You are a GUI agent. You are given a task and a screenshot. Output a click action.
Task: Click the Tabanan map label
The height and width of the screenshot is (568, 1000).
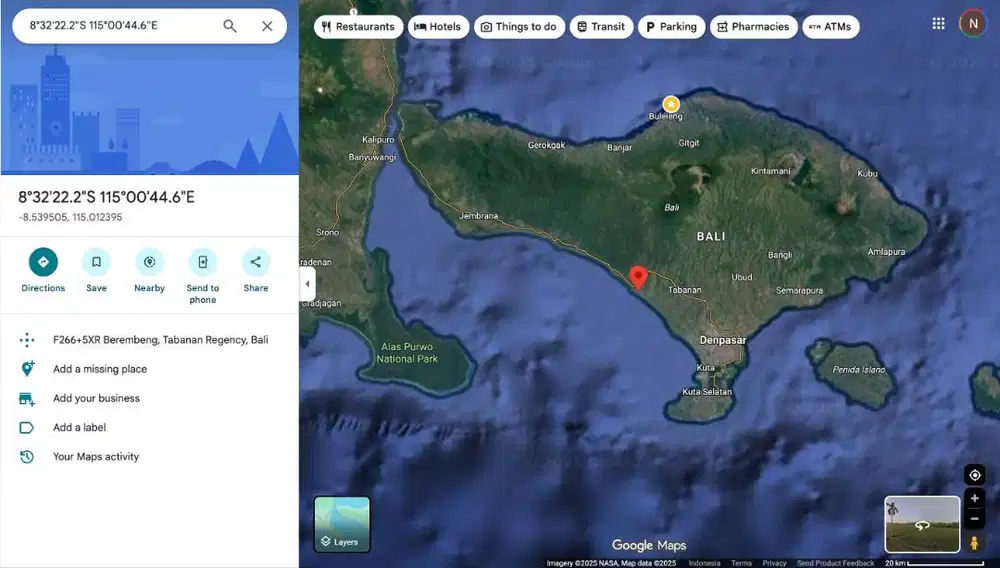click(x=684, y=289)
